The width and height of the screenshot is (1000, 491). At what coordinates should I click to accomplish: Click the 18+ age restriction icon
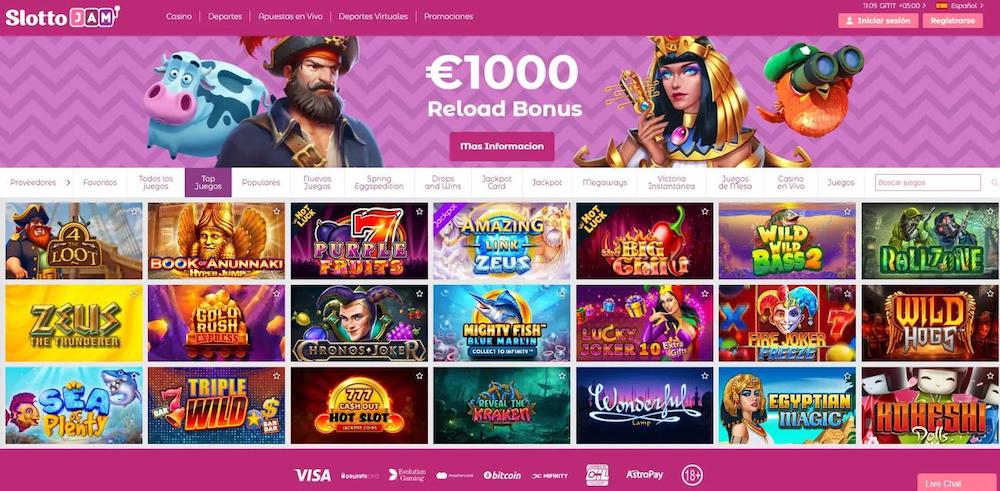point(692,475)
